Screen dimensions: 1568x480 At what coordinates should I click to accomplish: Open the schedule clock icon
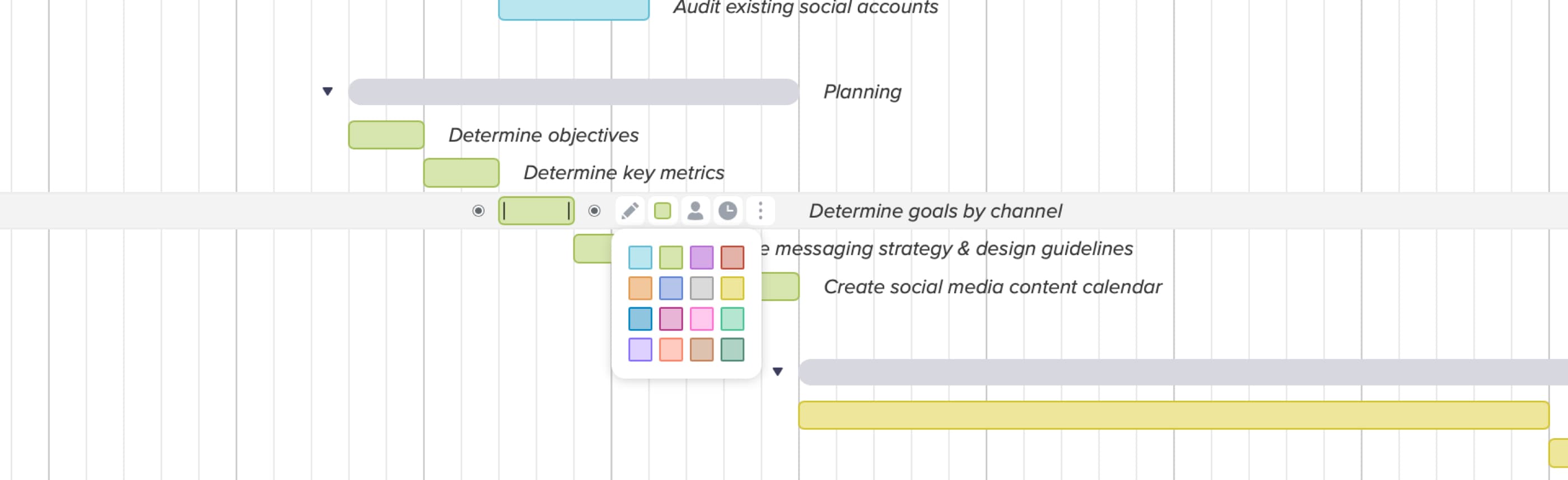728,211
